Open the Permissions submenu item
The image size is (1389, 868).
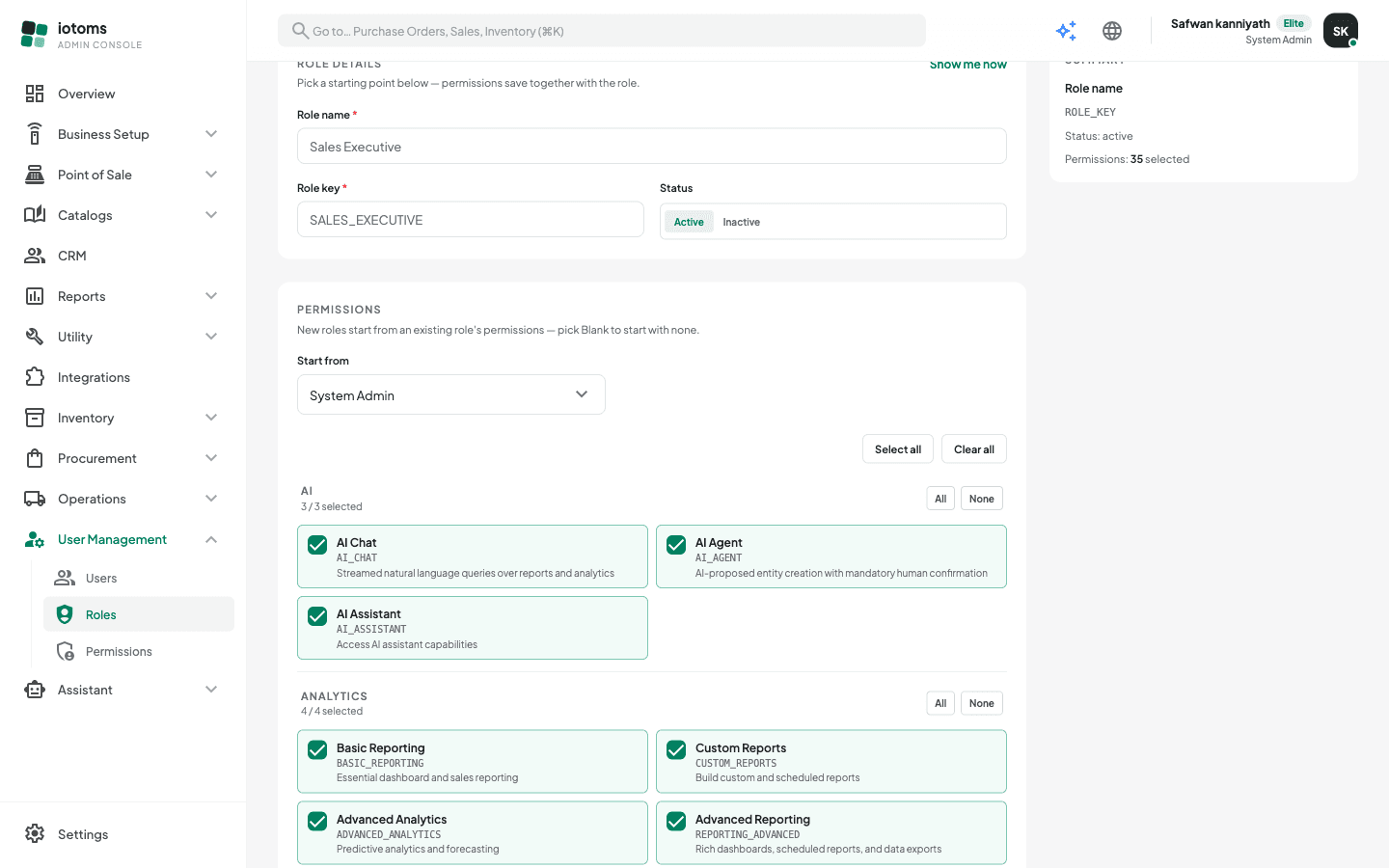139,651
